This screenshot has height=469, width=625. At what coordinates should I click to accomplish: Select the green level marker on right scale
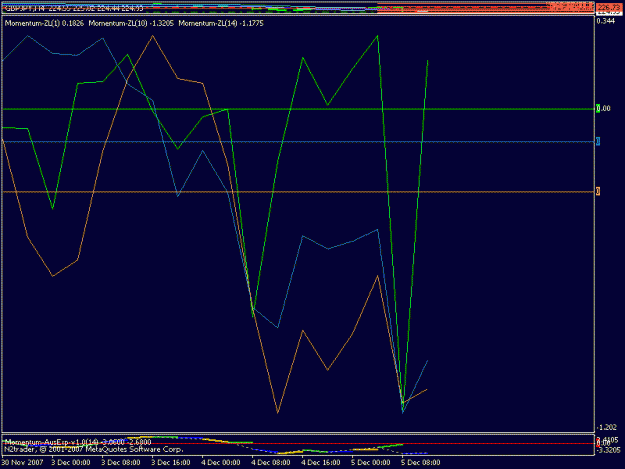598,108
